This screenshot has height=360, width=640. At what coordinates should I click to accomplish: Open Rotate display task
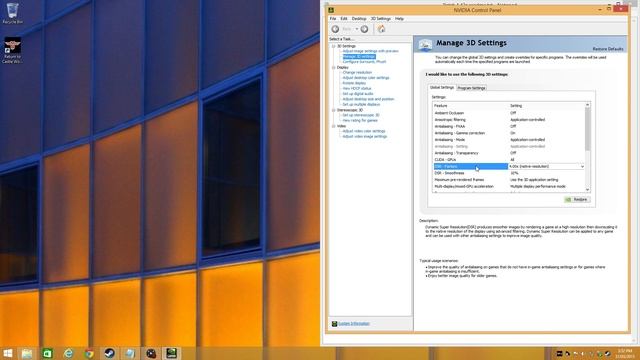(x=354, y=83)
